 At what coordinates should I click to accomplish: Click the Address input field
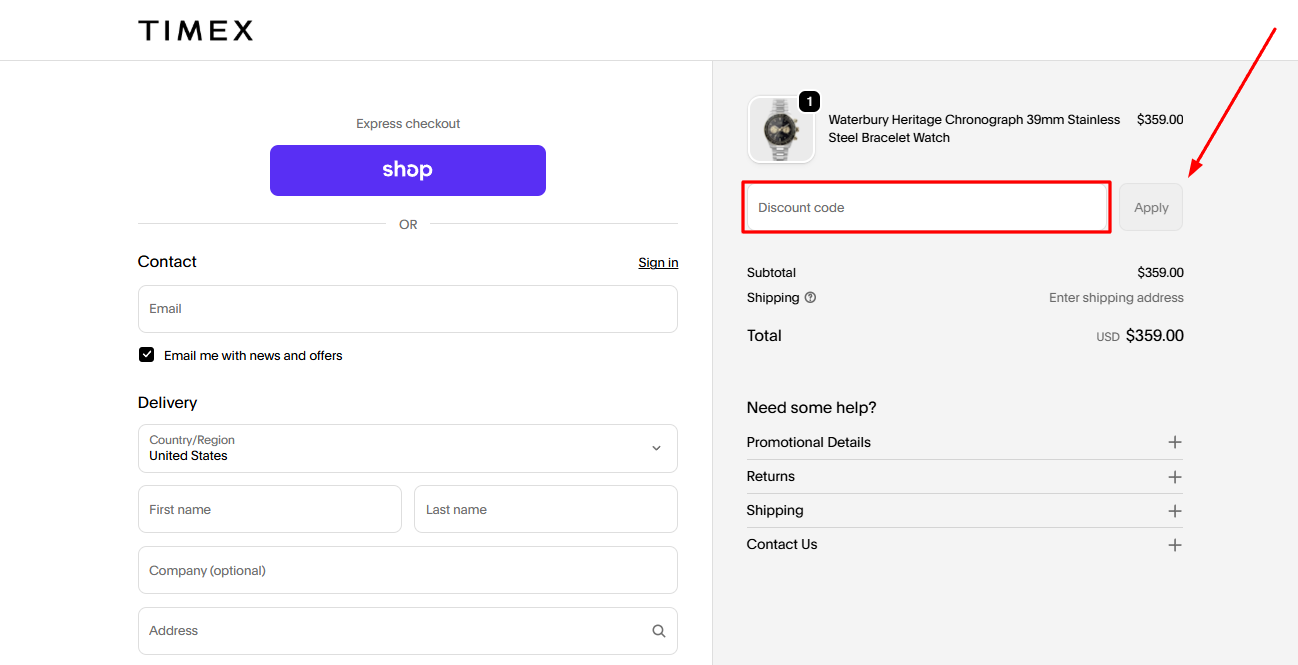pos(408,631)
